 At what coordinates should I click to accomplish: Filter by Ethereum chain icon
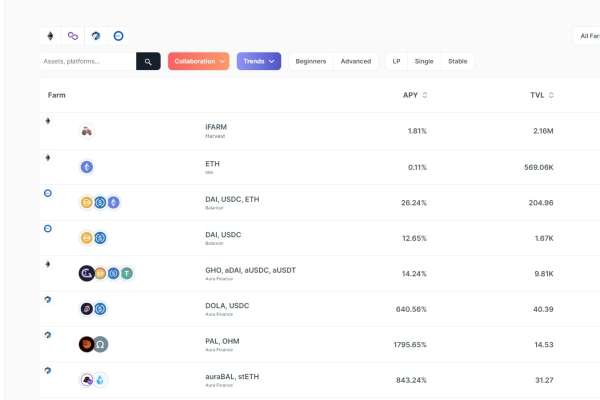(50, 36)
